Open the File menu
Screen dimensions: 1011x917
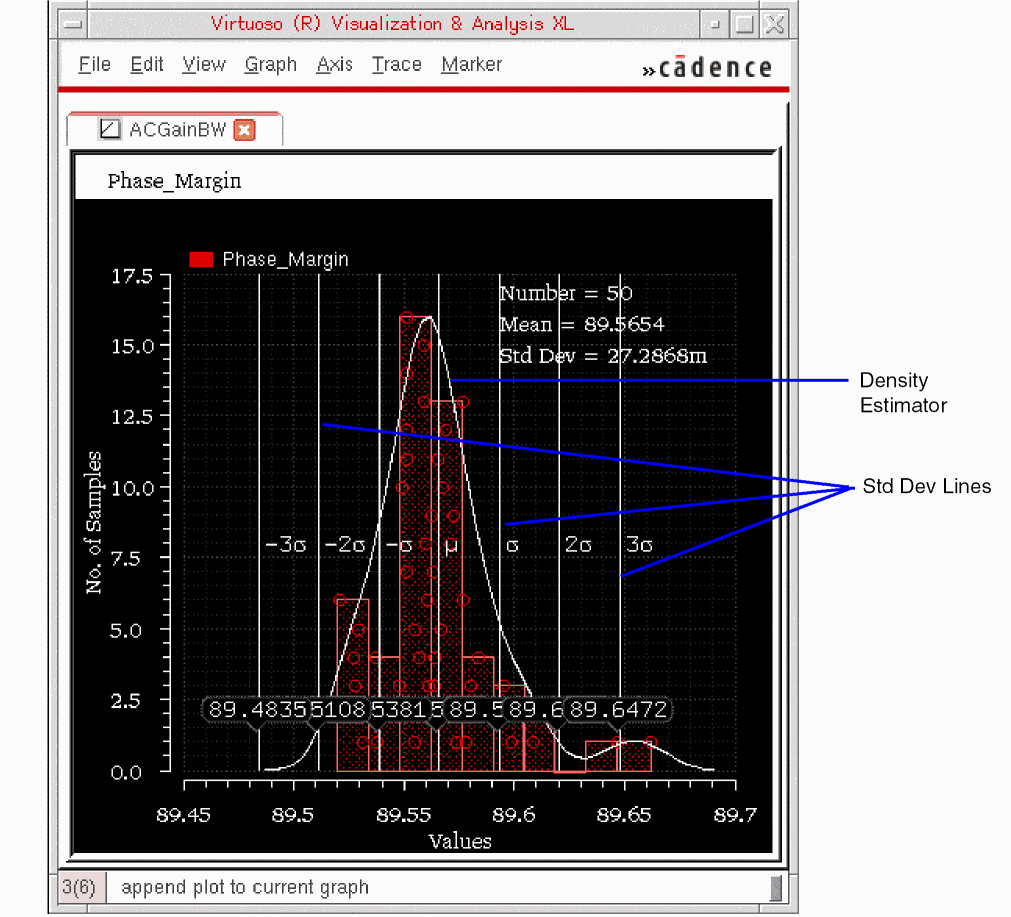coord(94,65)
